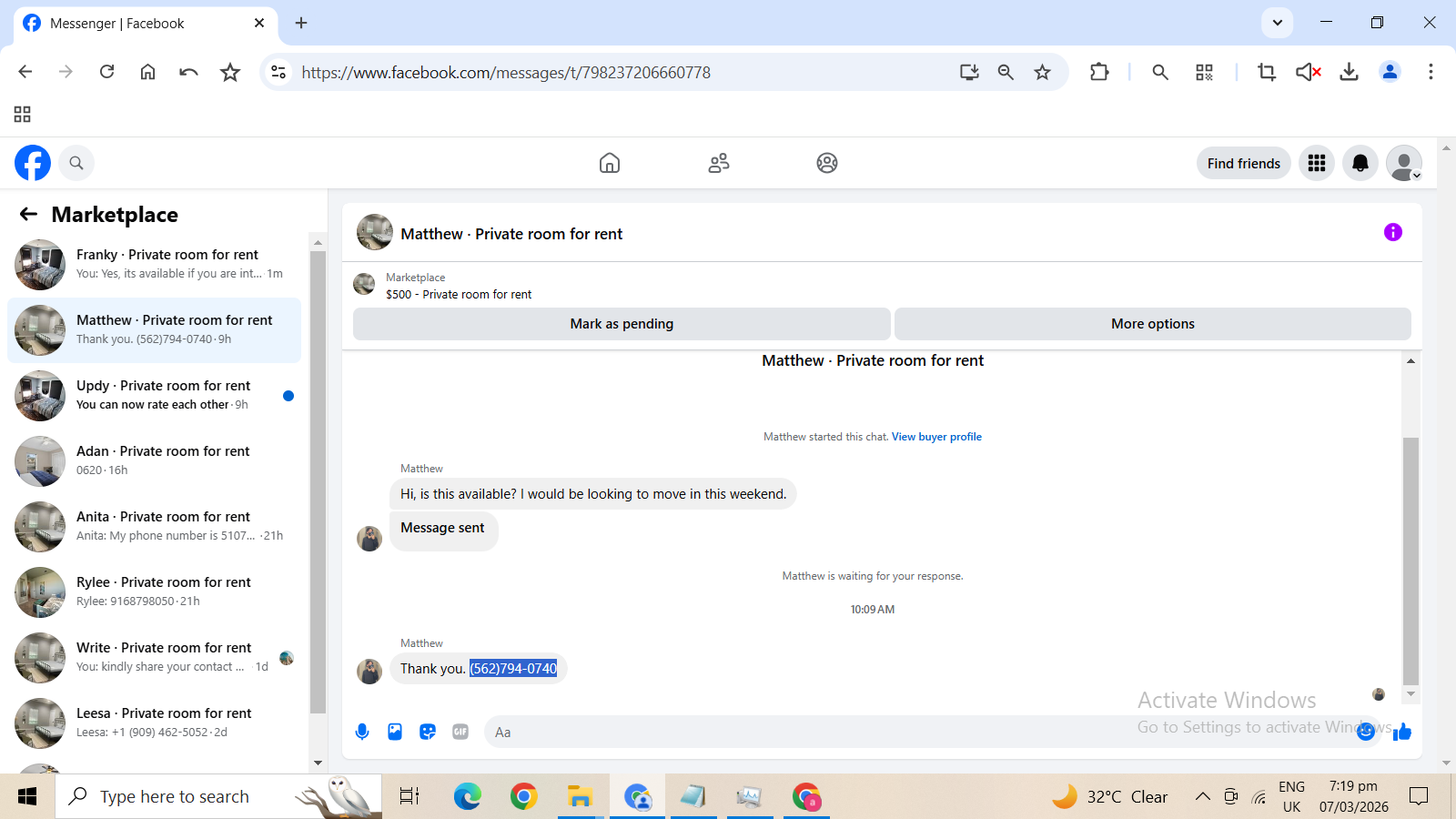Send a voice clip with microphone icon
Screen dimensions: 1456x819
[x=362, y=732]
